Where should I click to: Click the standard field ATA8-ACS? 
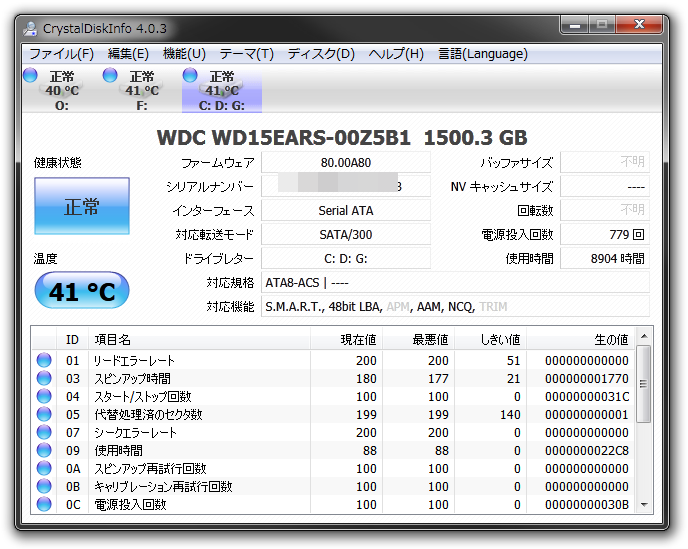coord(455,283)
